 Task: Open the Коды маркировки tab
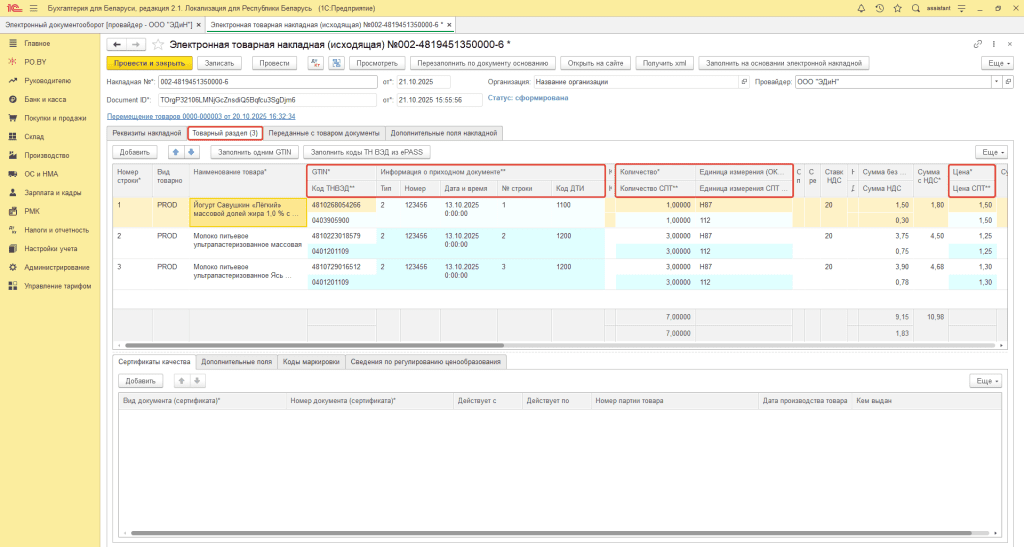(309, 361)
